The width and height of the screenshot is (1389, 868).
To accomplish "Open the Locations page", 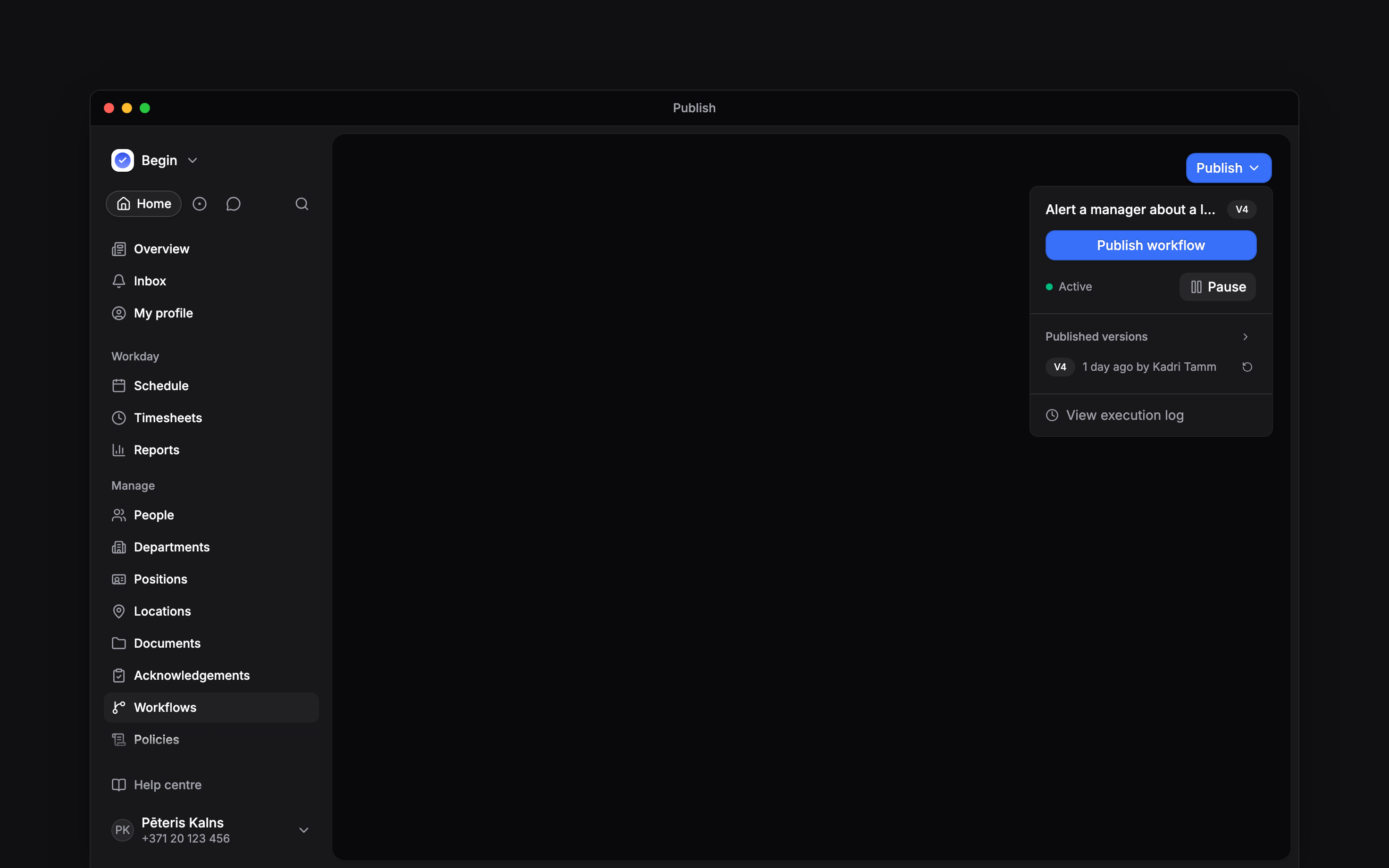I will pos(210,611).
